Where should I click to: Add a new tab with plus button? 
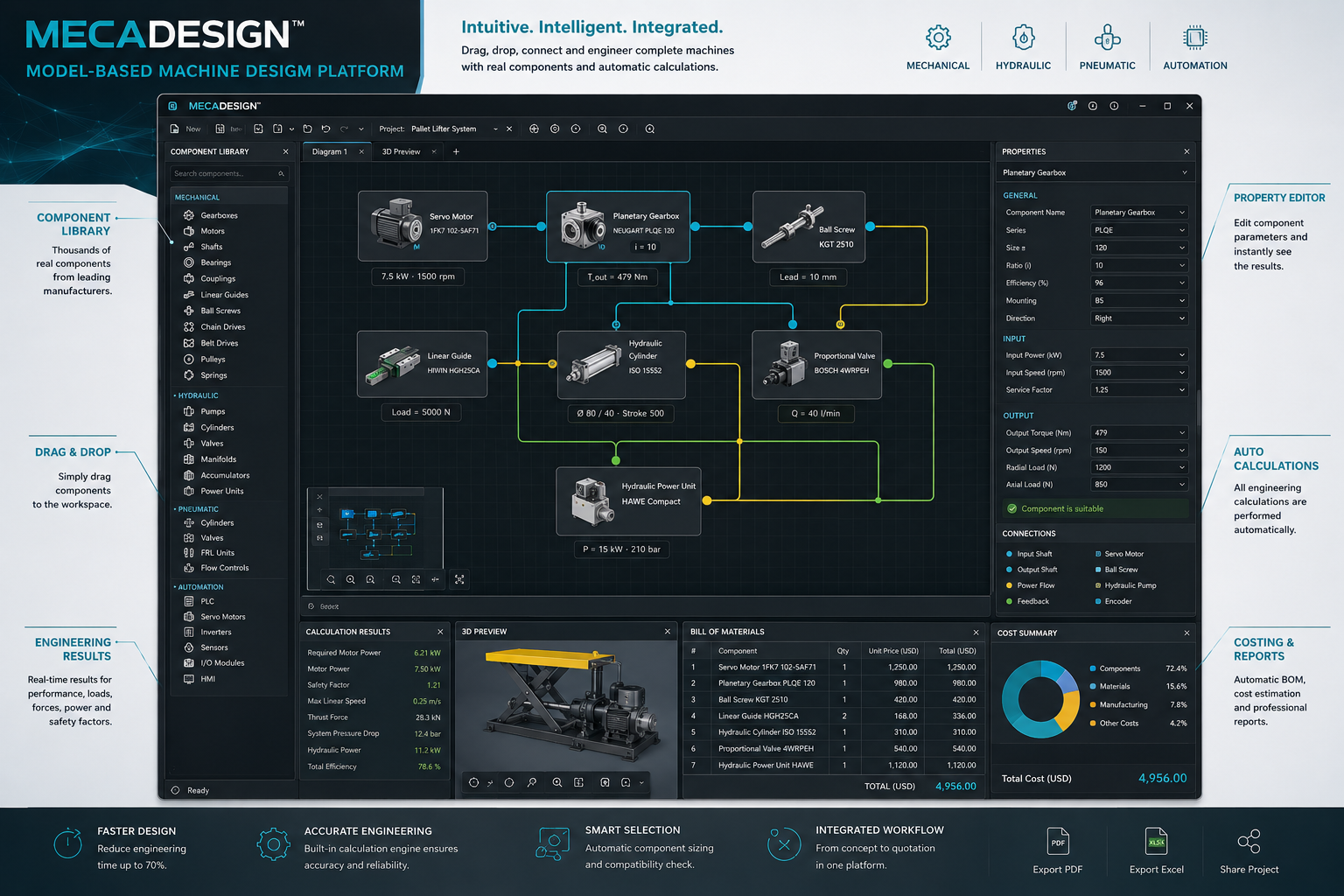tap(456, 151)
